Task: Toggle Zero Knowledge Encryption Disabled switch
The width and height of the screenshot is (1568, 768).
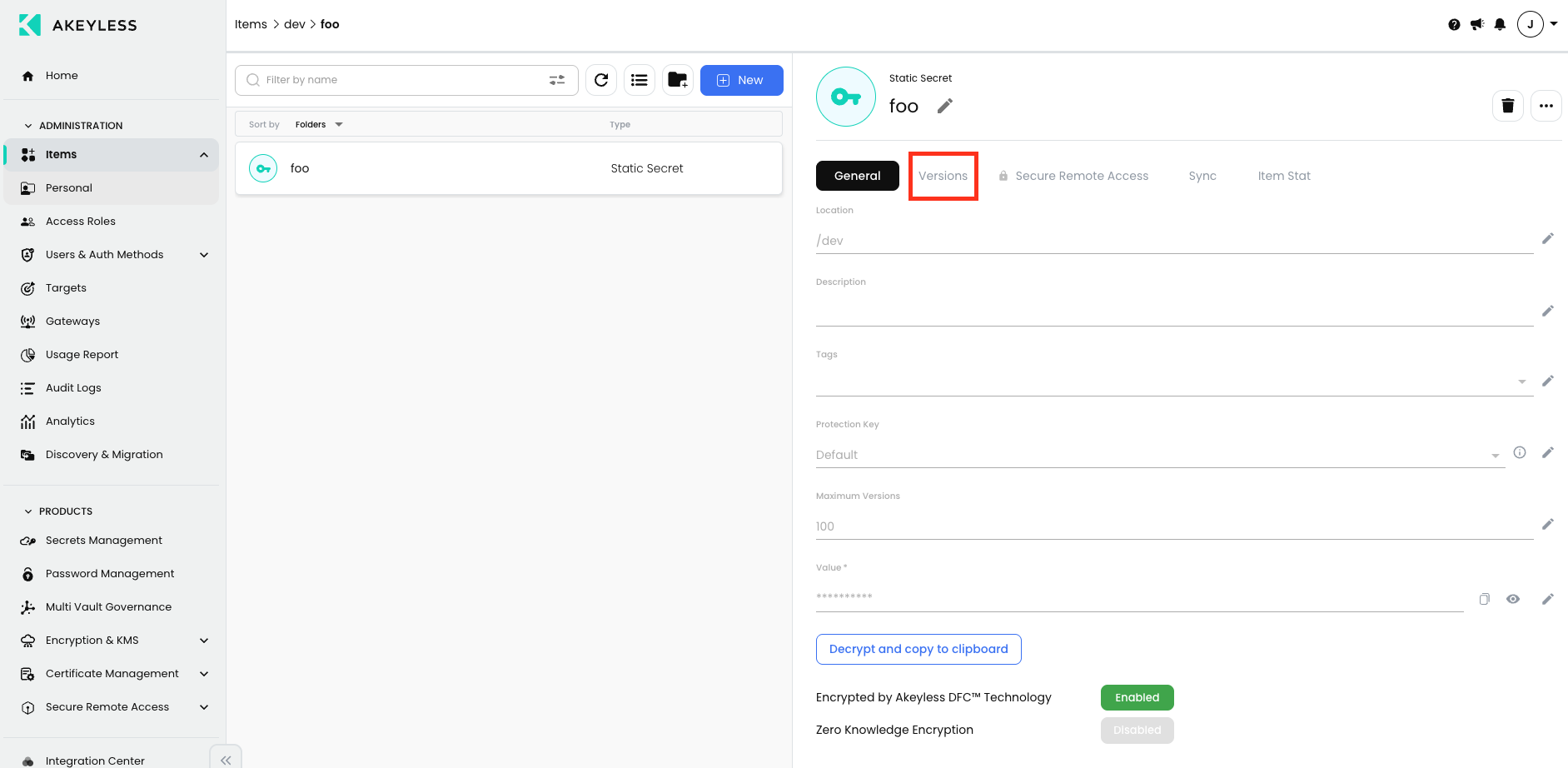Action: point(1137,730)
